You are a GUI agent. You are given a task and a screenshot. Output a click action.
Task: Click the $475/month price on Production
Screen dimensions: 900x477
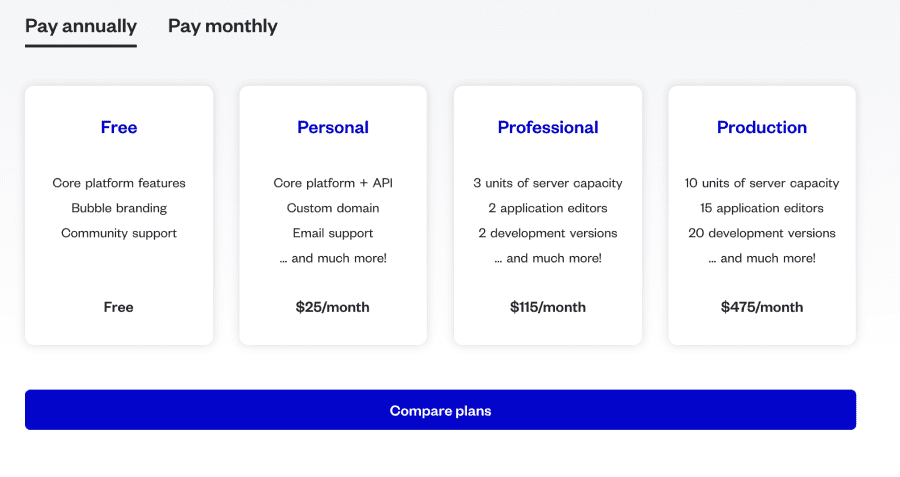click(x=762, y=307)
